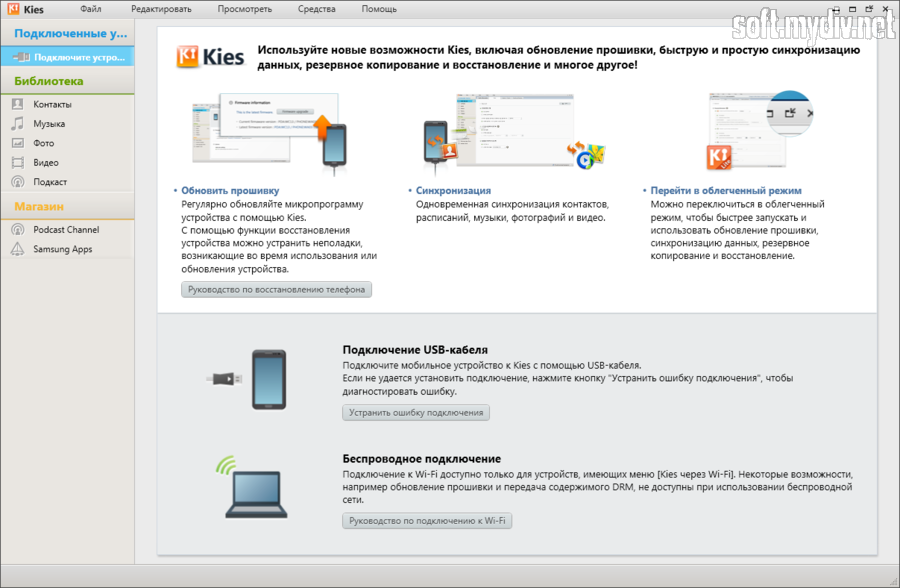Click the USB cable phone icon
The height and width of the screenshot is (588, 900).
247,380
